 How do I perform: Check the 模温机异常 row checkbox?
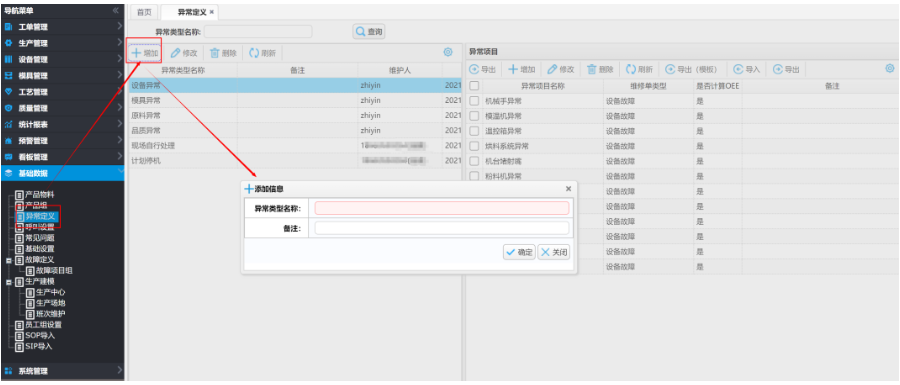pyautogui.click(x=474, y=116)
